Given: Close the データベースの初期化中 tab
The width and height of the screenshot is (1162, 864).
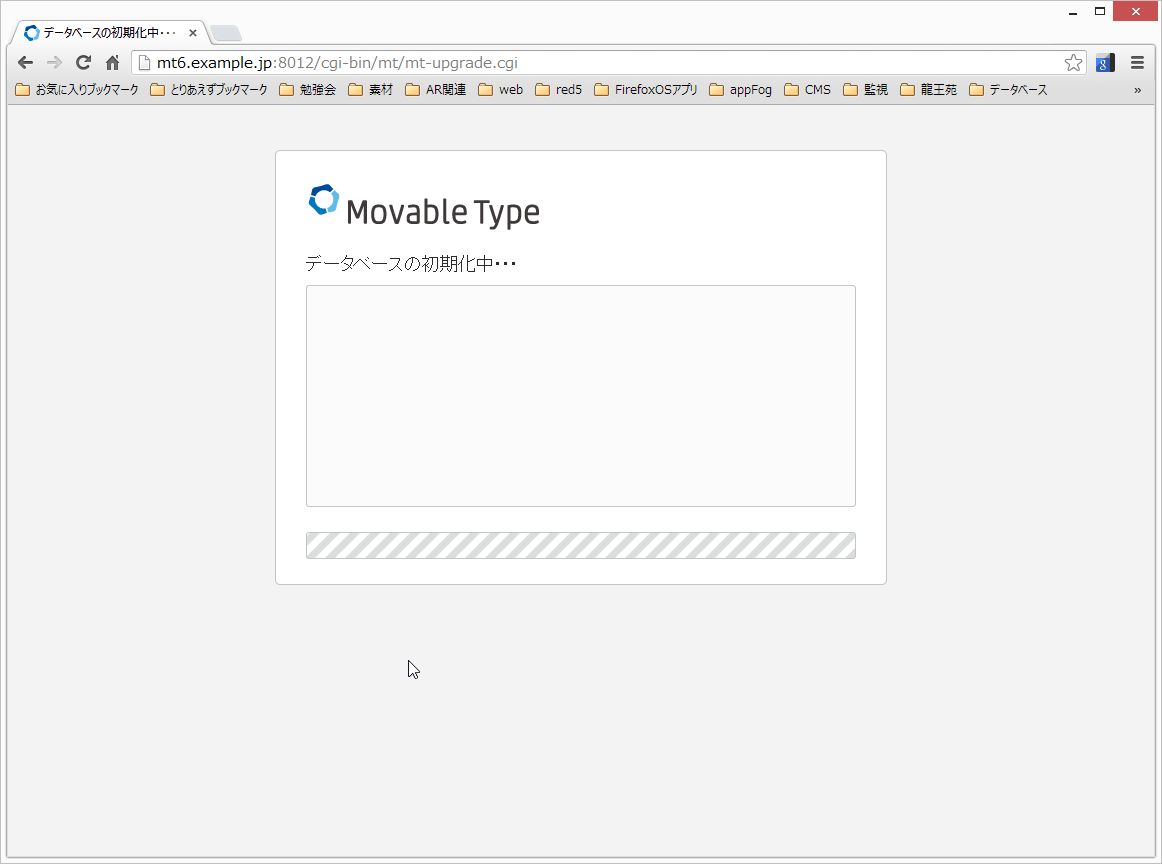Looking at the screenshot, I should (x=193, y=33).
